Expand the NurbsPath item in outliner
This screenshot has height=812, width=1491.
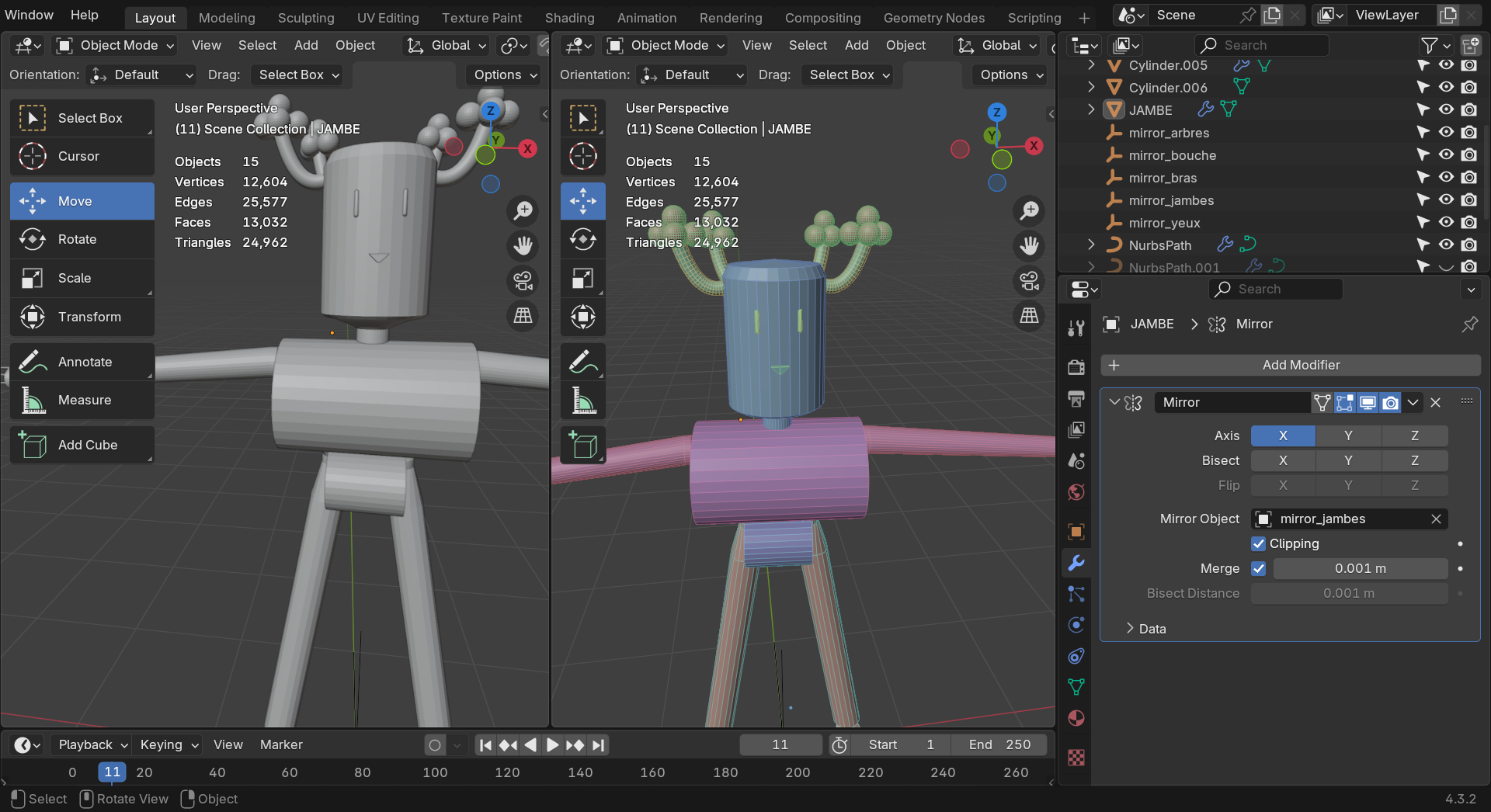coord(1091,245)
